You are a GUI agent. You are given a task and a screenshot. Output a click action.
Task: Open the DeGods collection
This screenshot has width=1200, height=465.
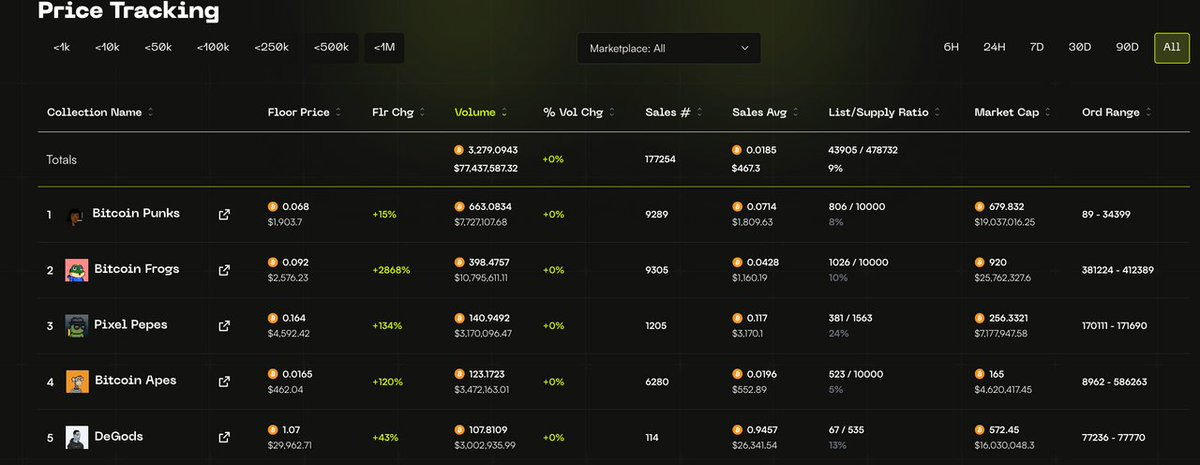click(x=121, y=437)
